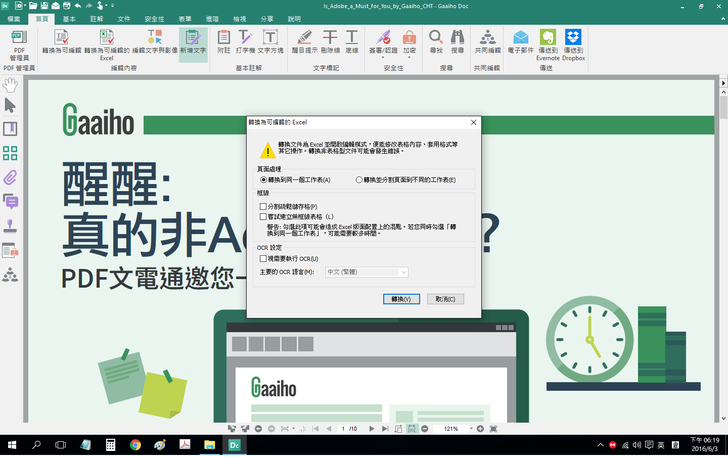This screenshot has height=457, width=728.
Task: Select 轉換到同一個工作表 radio option
Action: 263,179
